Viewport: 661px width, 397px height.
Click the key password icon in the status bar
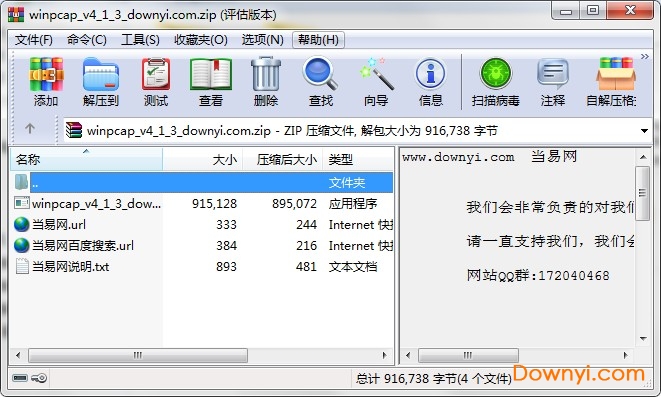point(39,378)
